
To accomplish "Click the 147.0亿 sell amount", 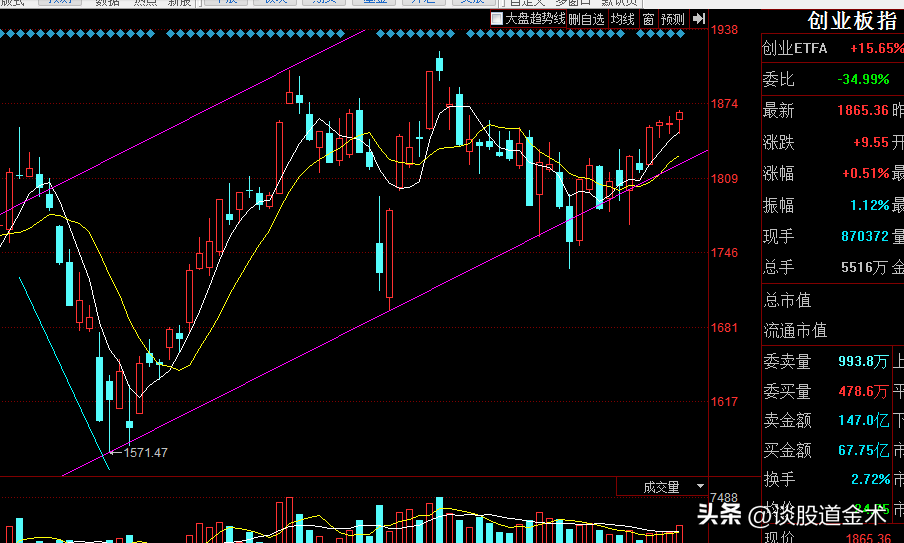I will pyautogui.click(x=864, y=420).
